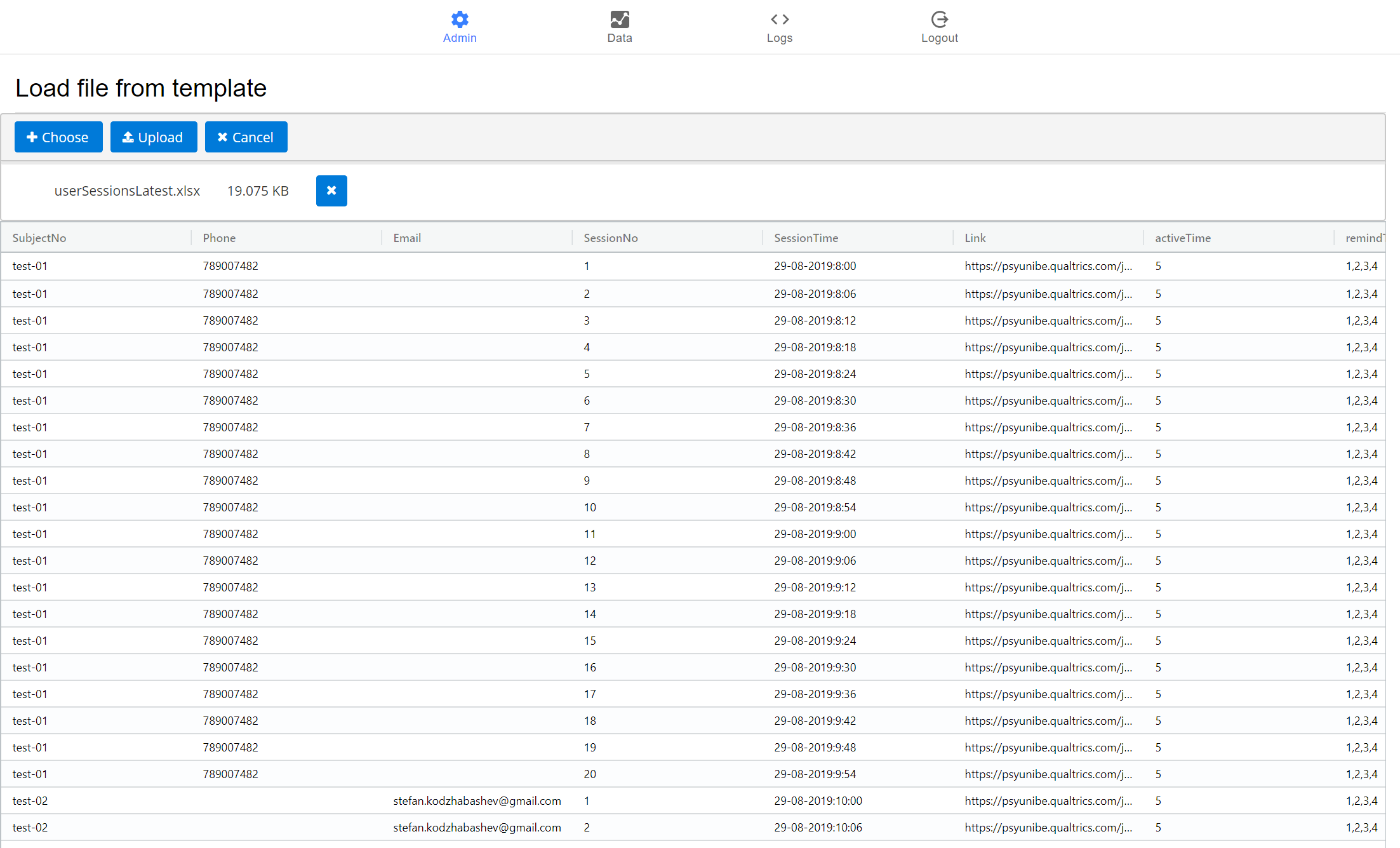This screenshot has height=848, width=1400.
Task: Click the file size 19.075 KB
Action: point(258,191)
